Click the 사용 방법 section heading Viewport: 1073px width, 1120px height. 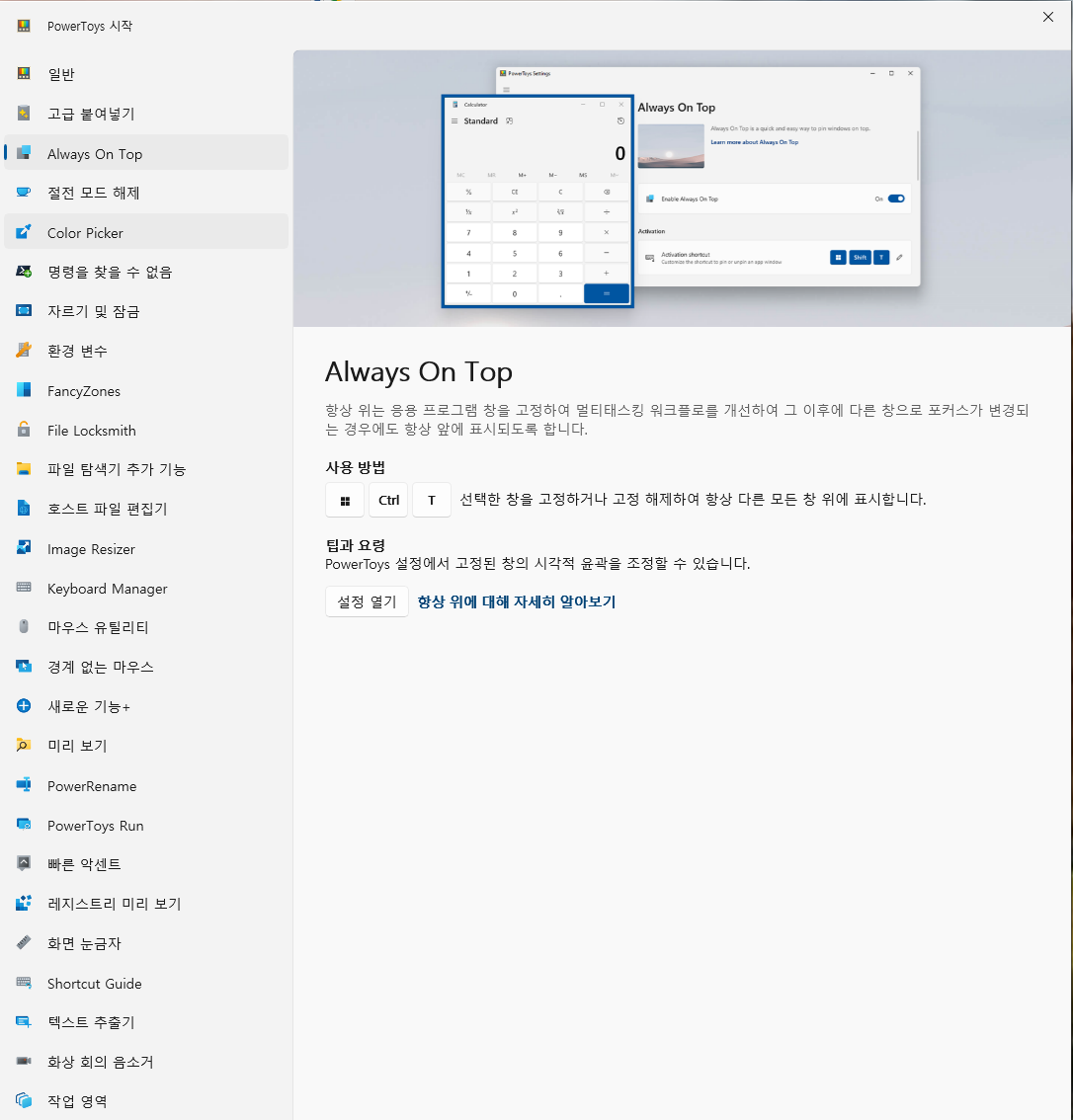click(x=355, y=467)
